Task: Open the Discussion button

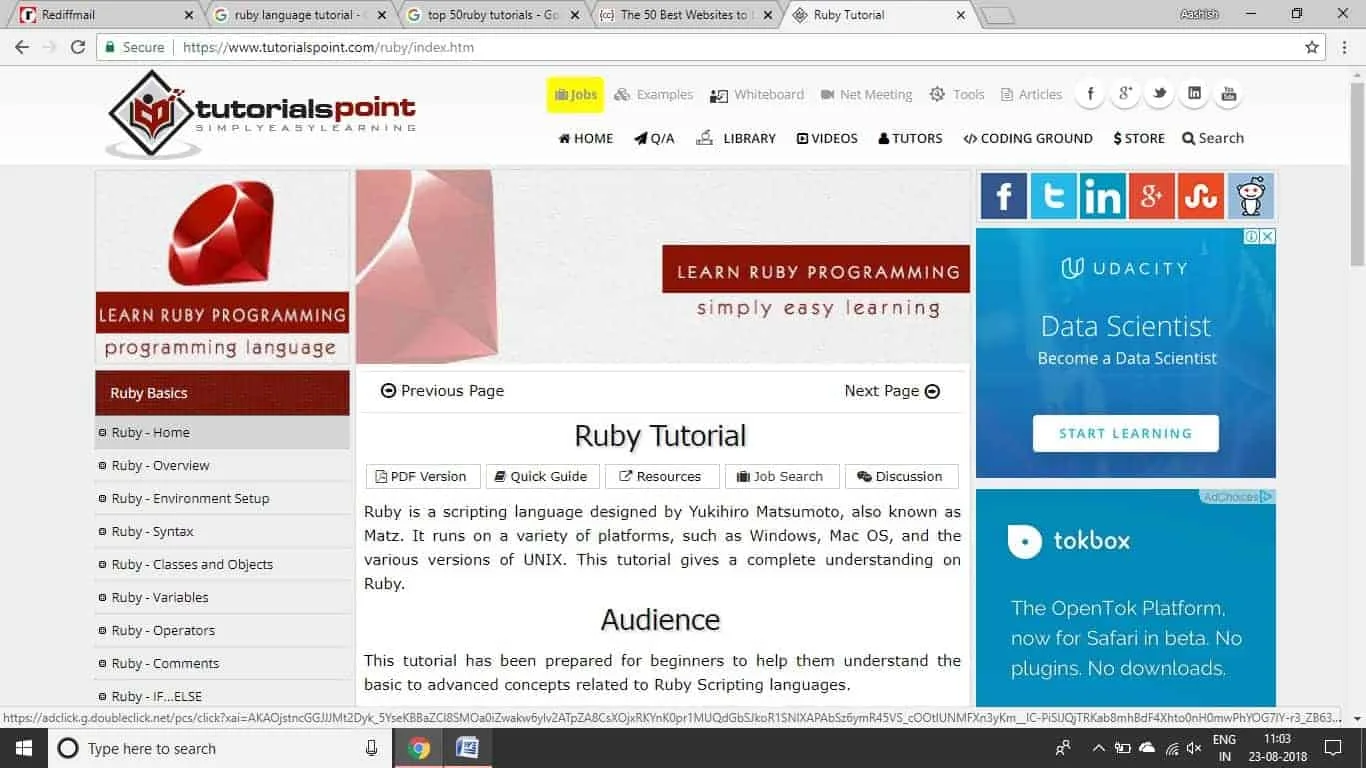Action: 901,477
